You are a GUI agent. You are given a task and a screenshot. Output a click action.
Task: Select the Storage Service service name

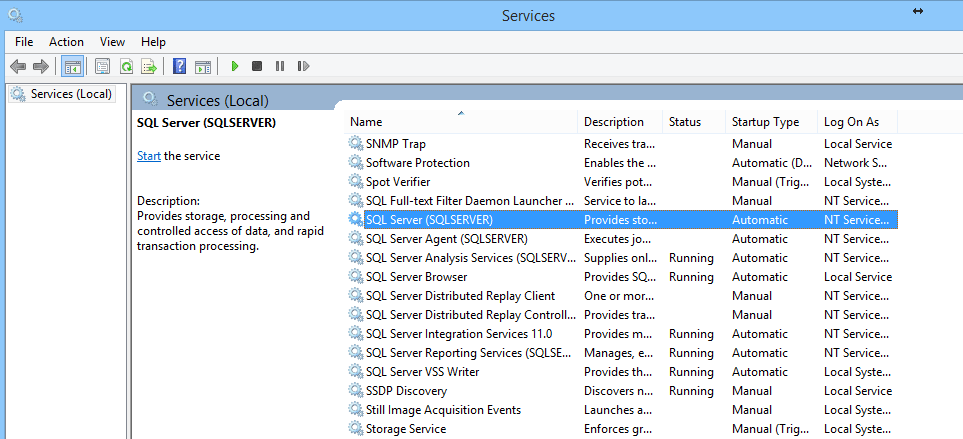406,429
